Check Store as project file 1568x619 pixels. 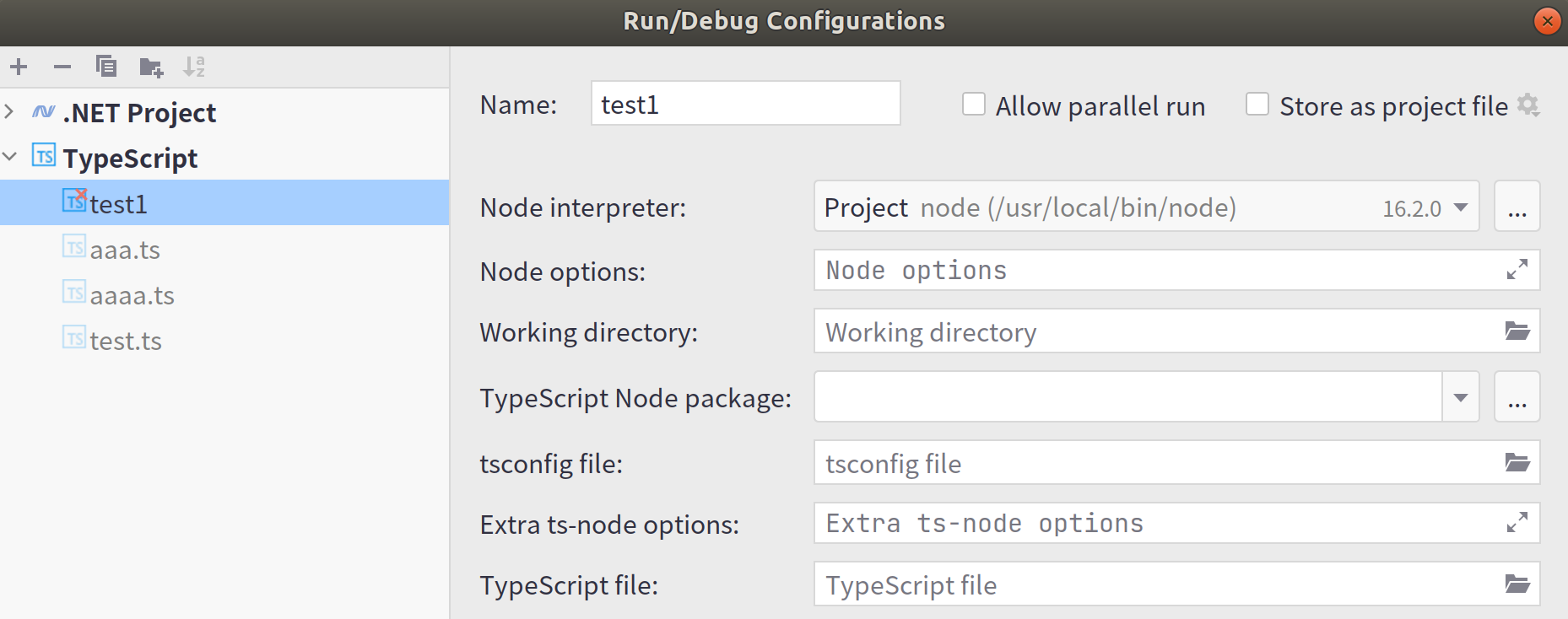(x=1257, y=105)
